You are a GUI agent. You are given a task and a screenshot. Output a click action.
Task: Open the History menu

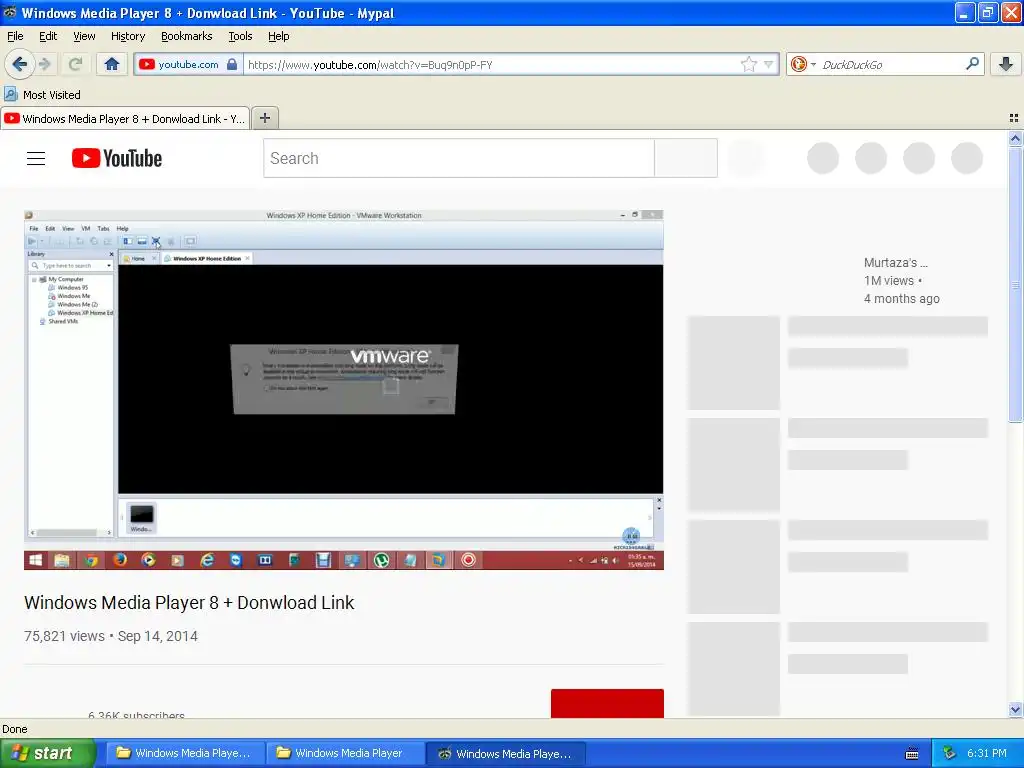click(127, 36)
